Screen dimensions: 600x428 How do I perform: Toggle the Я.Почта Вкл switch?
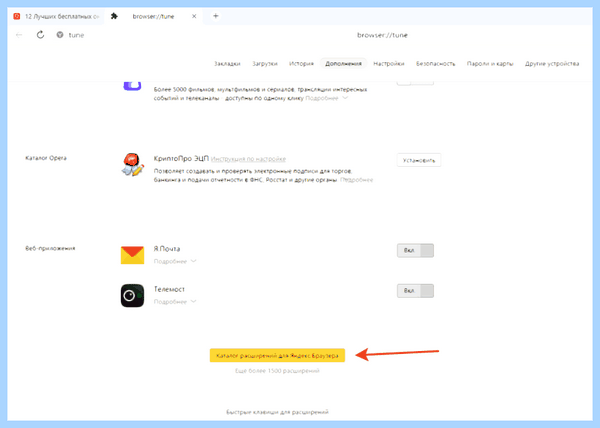coord(415,251)
